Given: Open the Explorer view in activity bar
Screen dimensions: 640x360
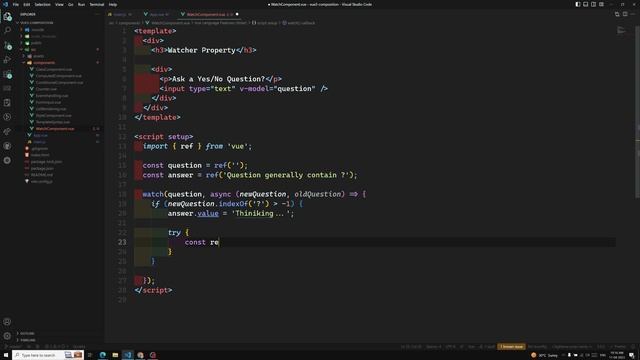Looking at the screenshot, I should point(7,16).
